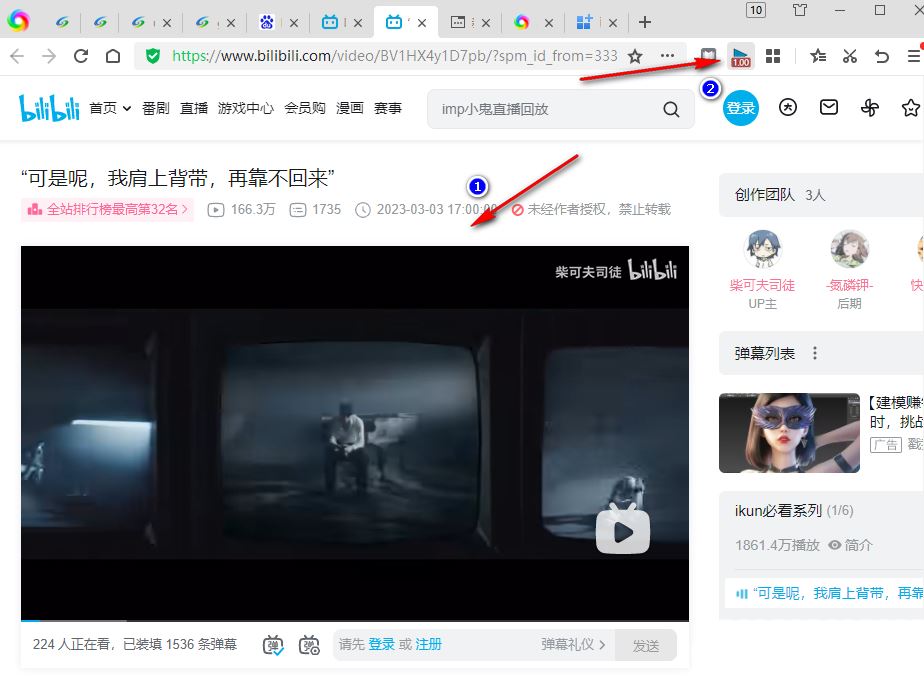Open danmaku list options dots
Screen dimensions: 924x676
[x=815, y=353]
